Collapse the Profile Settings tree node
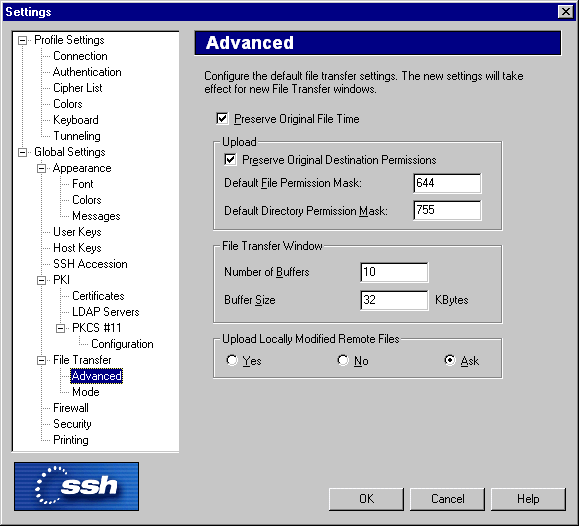Image resolution: width=579 pixels, height=526 pixels. click(x=23, y=40)
